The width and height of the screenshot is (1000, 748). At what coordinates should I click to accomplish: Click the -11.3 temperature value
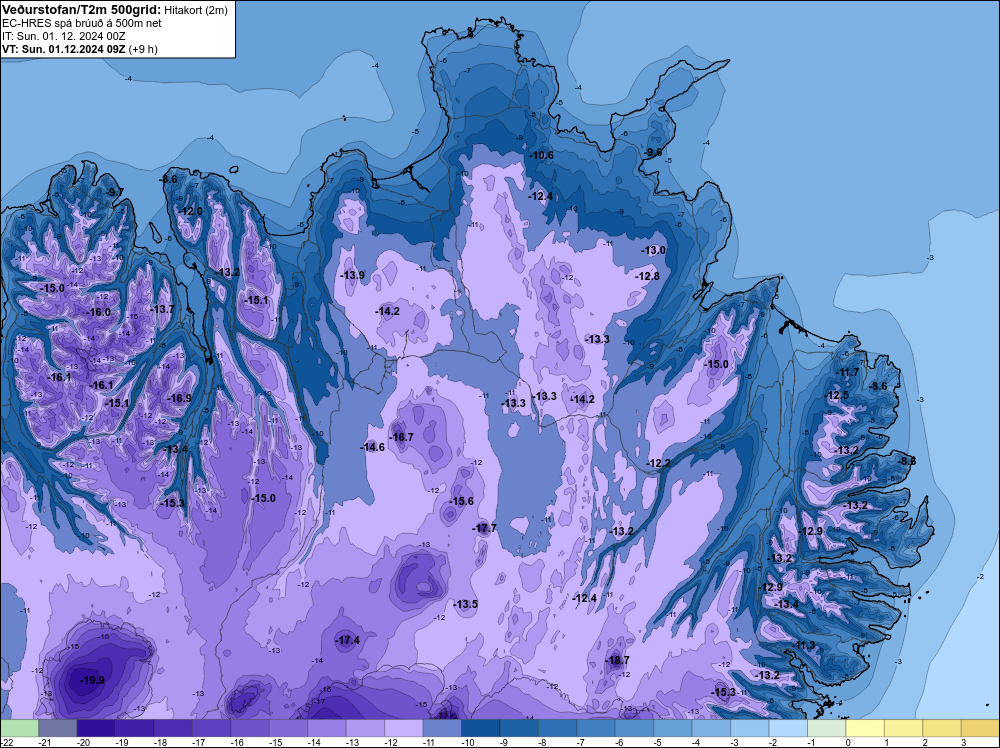(x=804, y=645)
